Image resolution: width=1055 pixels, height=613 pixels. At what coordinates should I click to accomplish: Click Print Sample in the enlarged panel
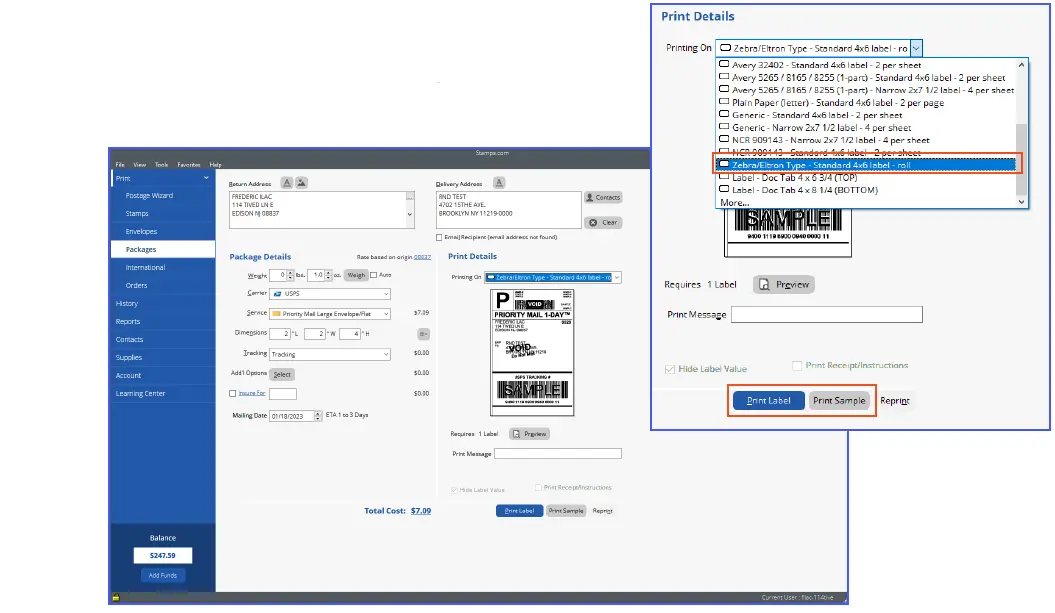click(x=839, y=400)
